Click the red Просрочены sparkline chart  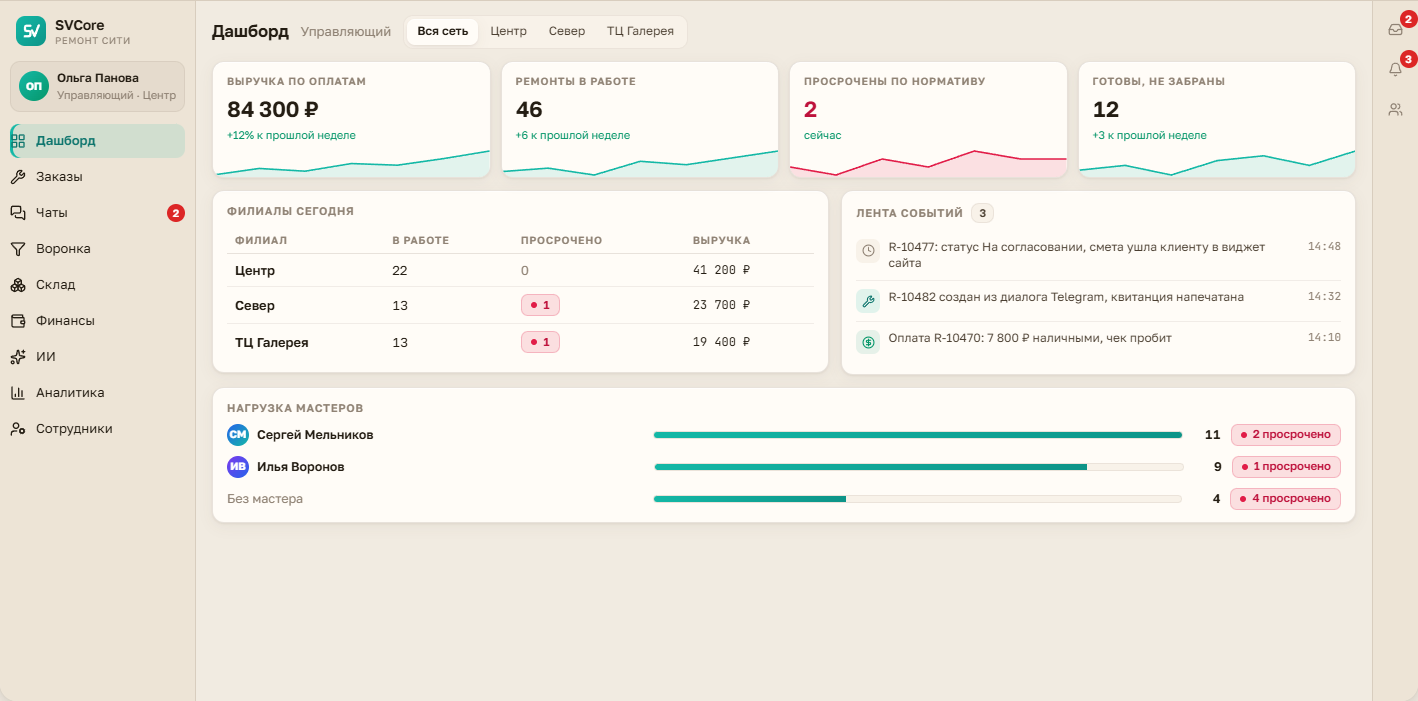tap(928, 164)
